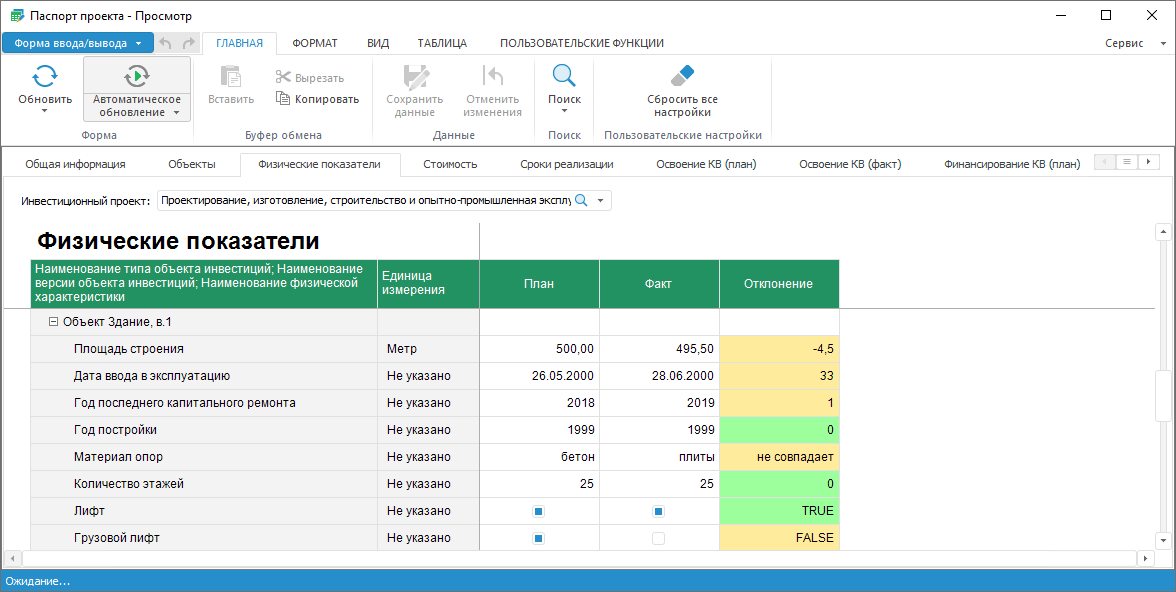Click the undo arrow in title toolbar
The image size is (1176, 592).
pyautogui.click(x=166, y=43)
